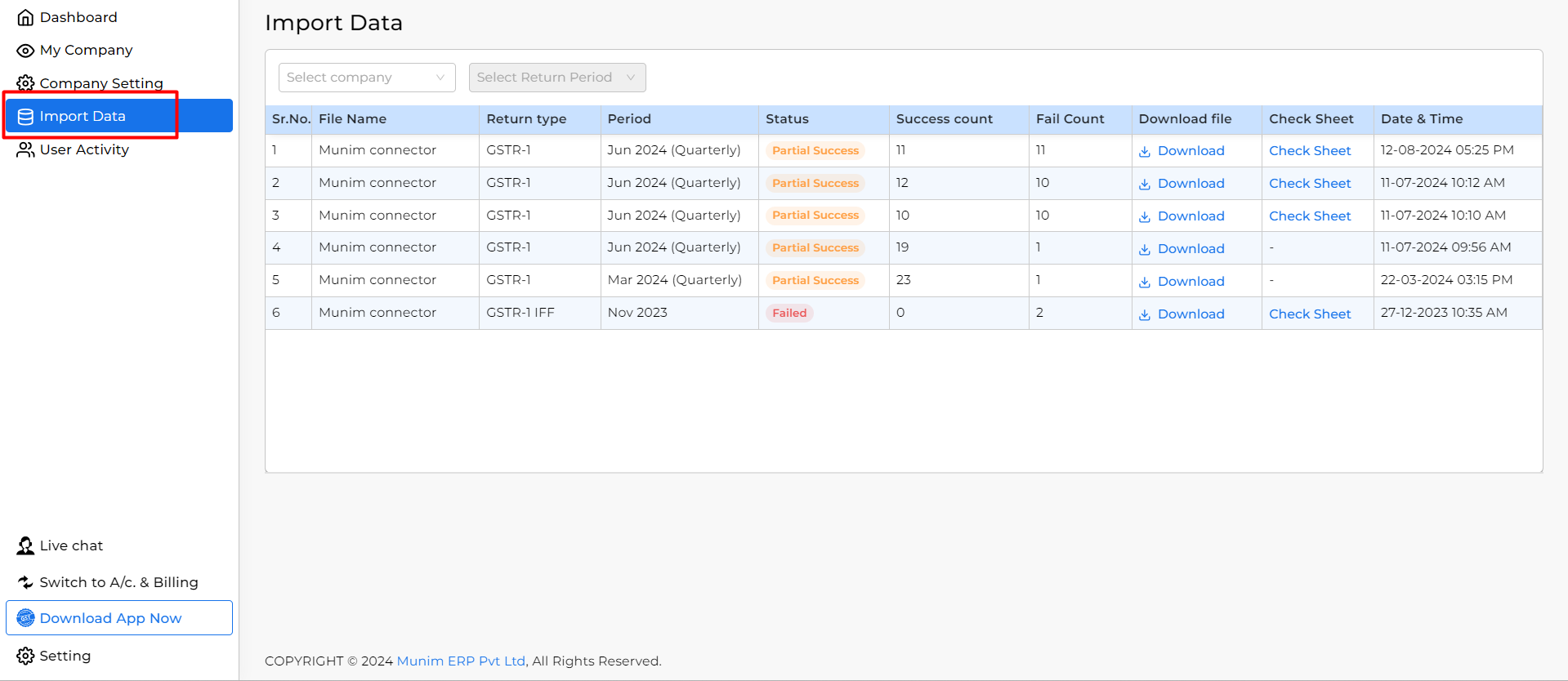Click the User Activity people icon

click(x=25, y=149)
